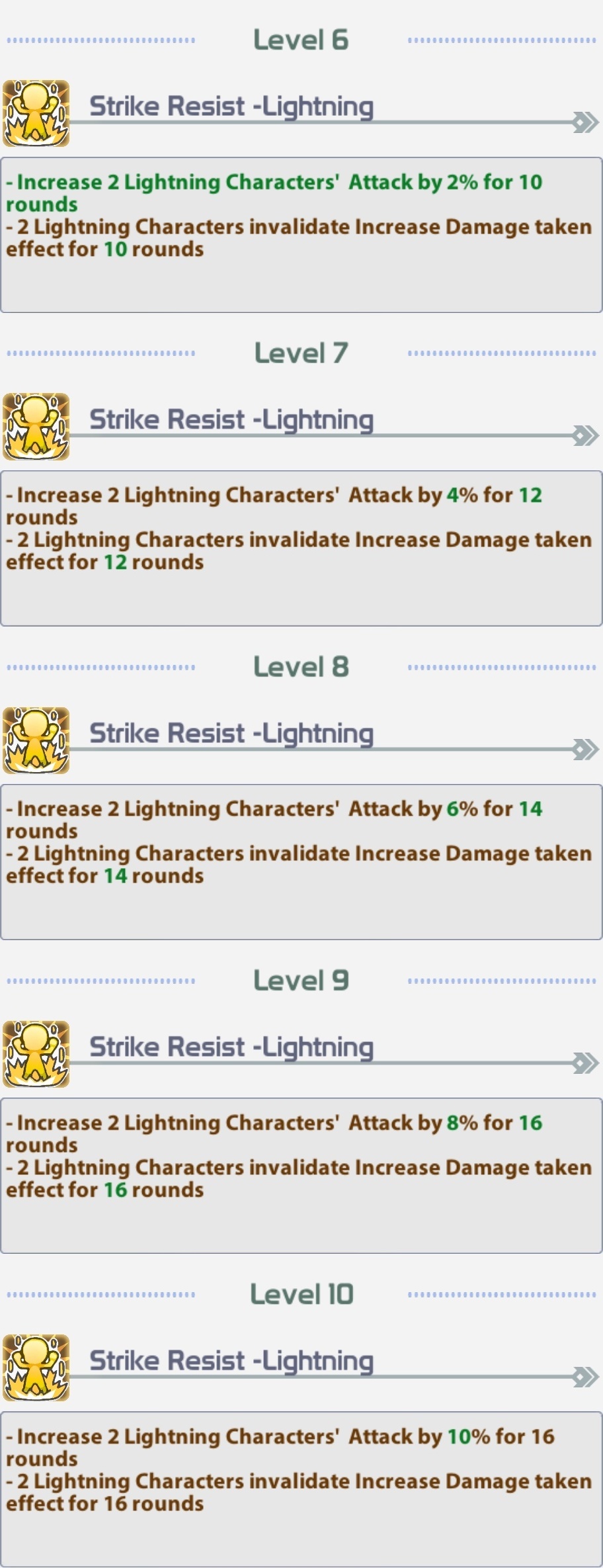Expand the Level 6 skill double-chevron arrow
Screen dimensions: 603x1568
pos(586,122)
